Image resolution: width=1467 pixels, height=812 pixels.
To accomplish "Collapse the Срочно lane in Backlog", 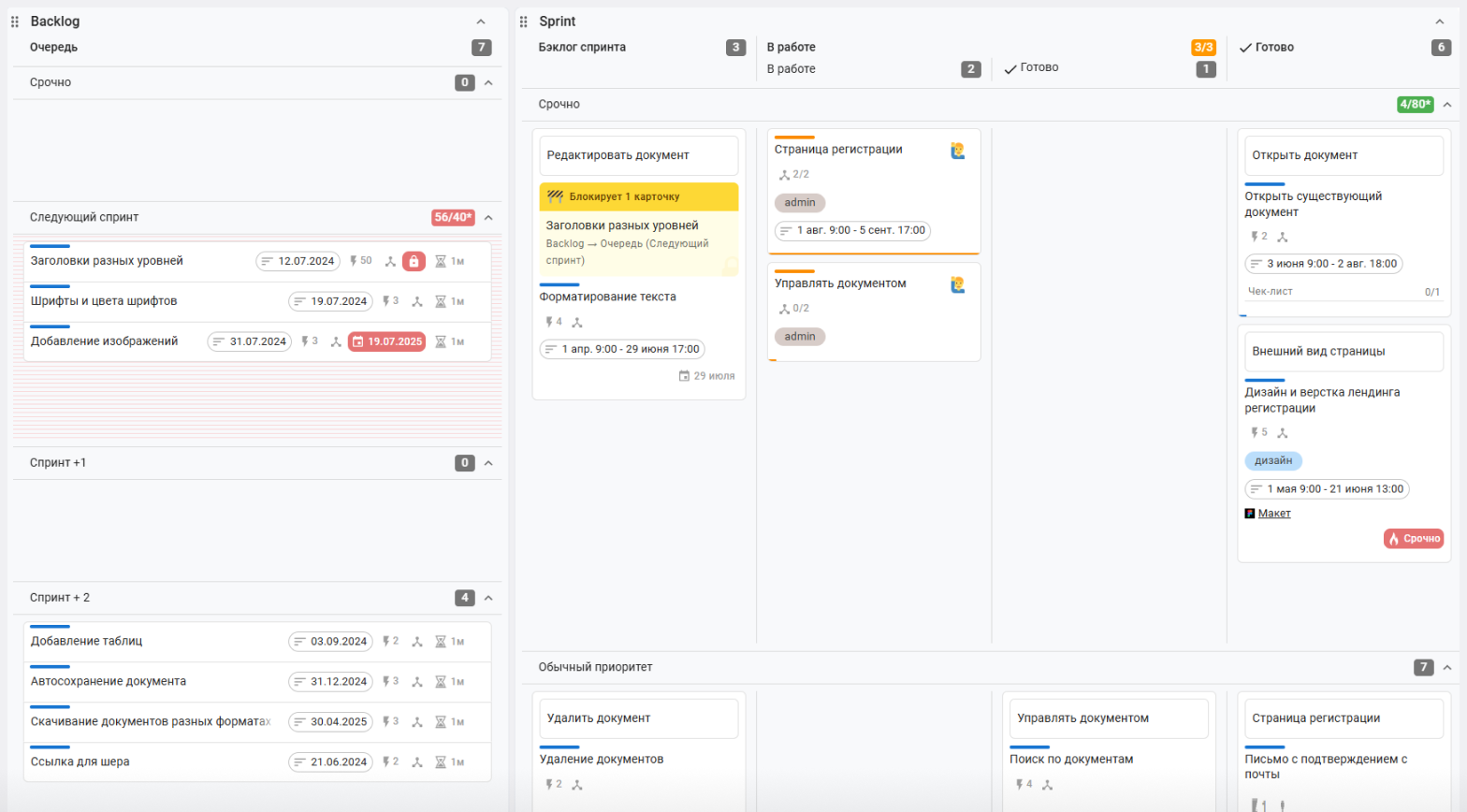I will 488,83.
